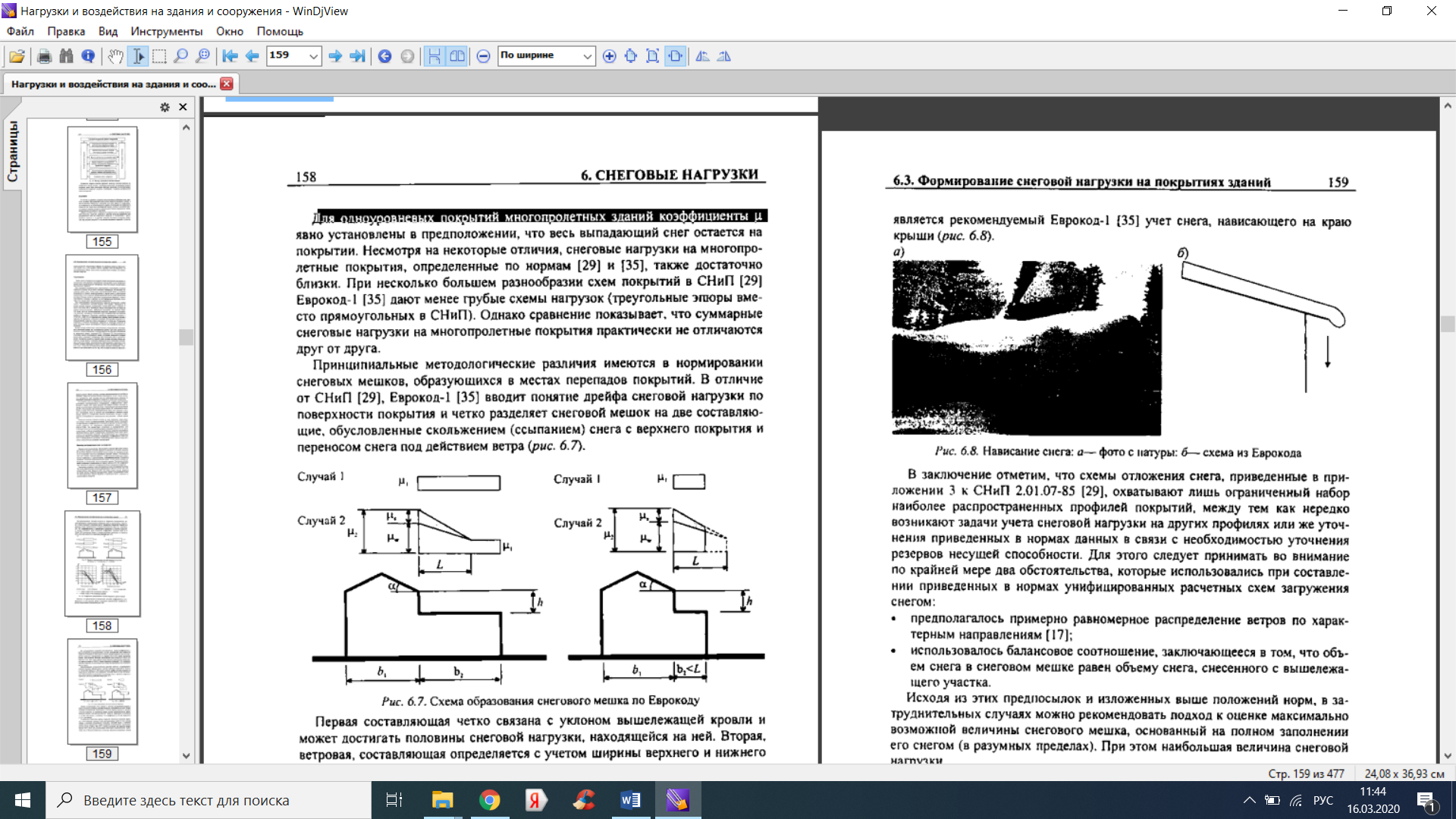Image resolution: width=1456 pixels, height=819 pixels.
Task: Open page 155 thumbnail
Action: (102, 180)
